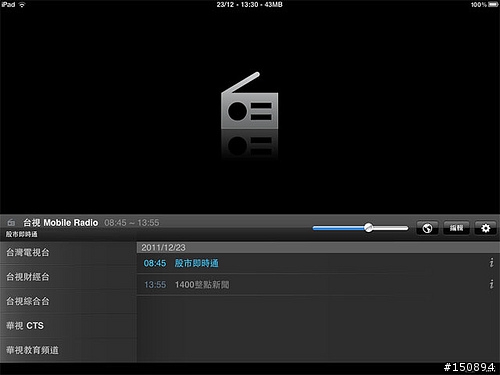Screen dimensions: 500x375
Task: Click the globe browser icon button
Action: pyautogui.click(x=427, y=228)
